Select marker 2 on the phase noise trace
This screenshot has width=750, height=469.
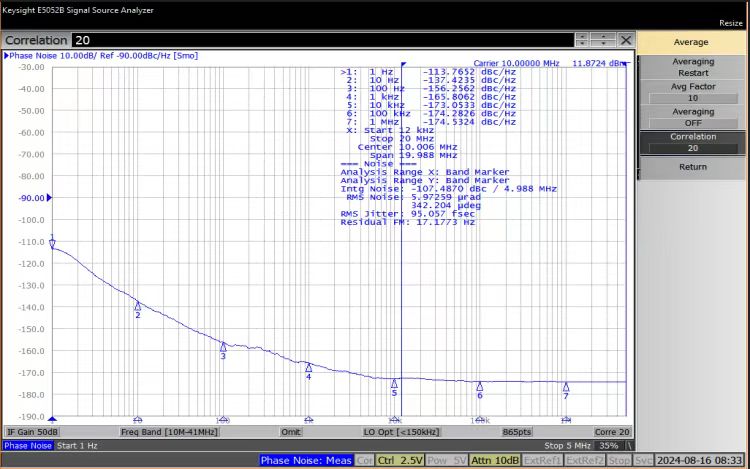point(138,306)
